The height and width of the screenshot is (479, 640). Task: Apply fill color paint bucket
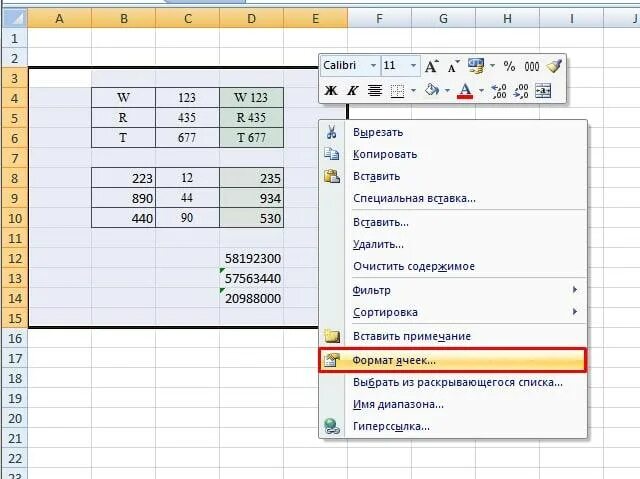[x=431, y=90]
